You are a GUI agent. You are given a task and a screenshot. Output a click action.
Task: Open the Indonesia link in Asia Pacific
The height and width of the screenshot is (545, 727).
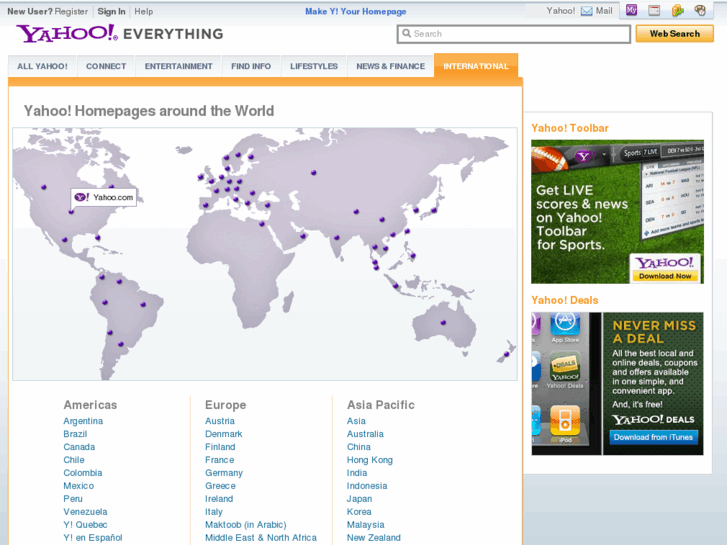(x=367, y=486)
